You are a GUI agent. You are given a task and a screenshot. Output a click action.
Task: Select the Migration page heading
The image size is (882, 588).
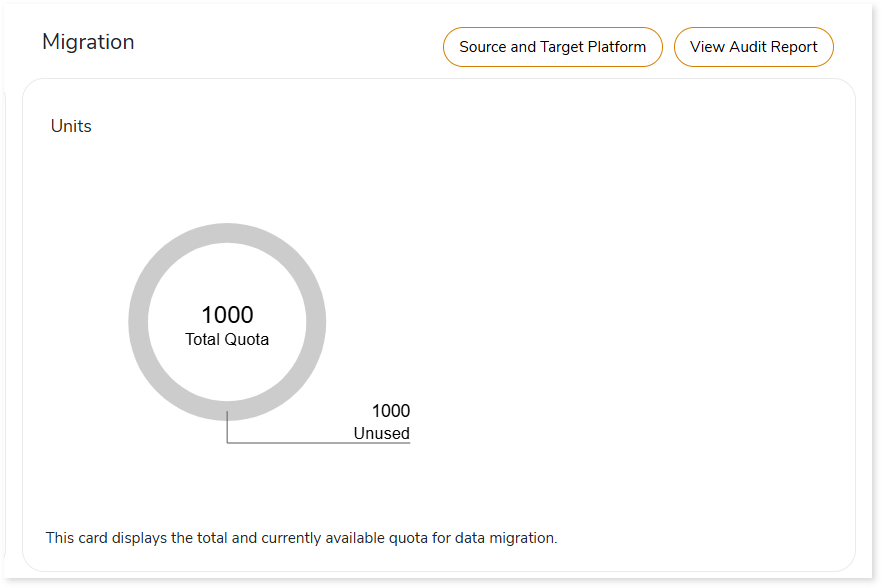(88, 42)
